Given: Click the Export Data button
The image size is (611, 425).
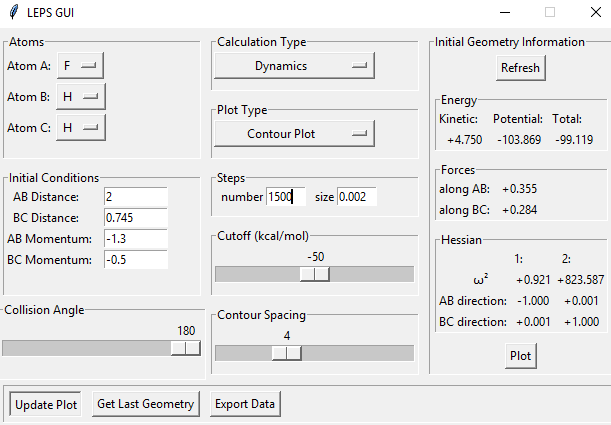Looking at the screenshot, I should point(245,404).
